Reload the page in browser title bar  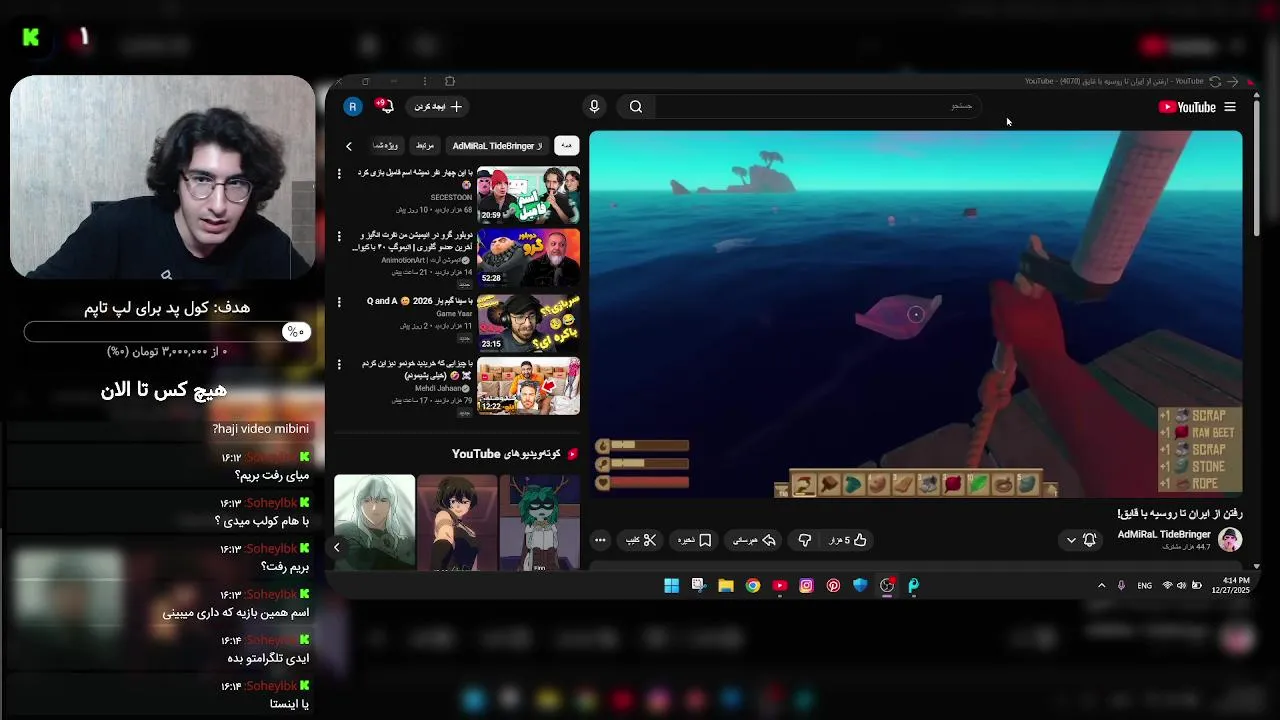[1215, 82]
